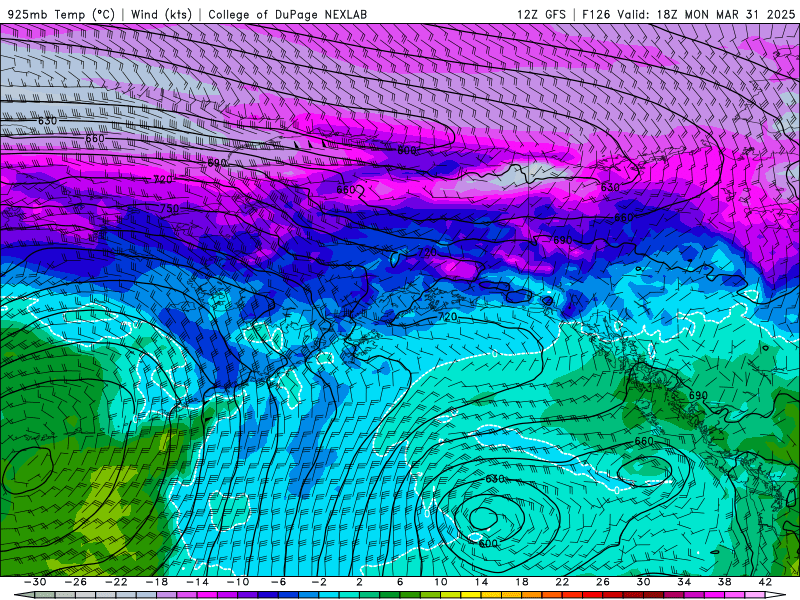The image size is (800, 600).
Task: Select the '-18' legend label
Action: tap(157, 582)
